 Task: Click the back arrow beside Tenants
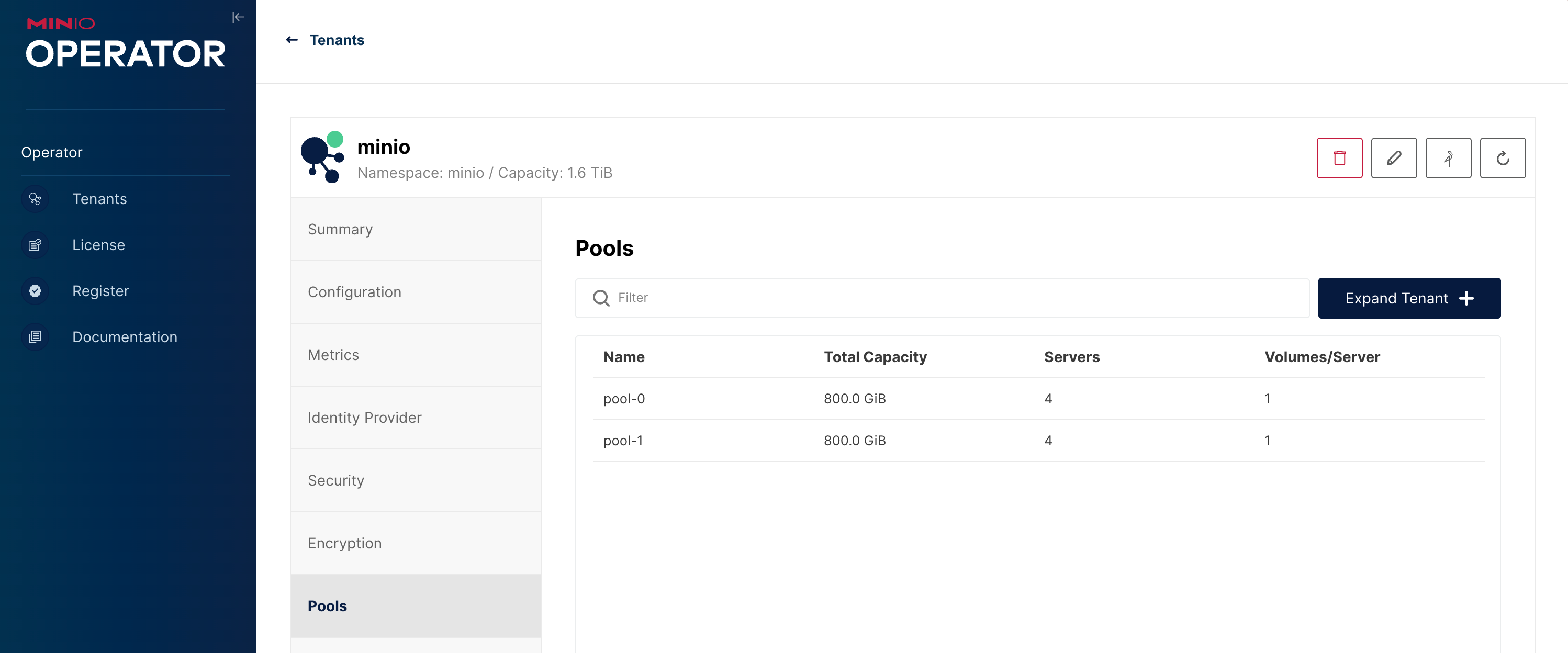[292, 40]
